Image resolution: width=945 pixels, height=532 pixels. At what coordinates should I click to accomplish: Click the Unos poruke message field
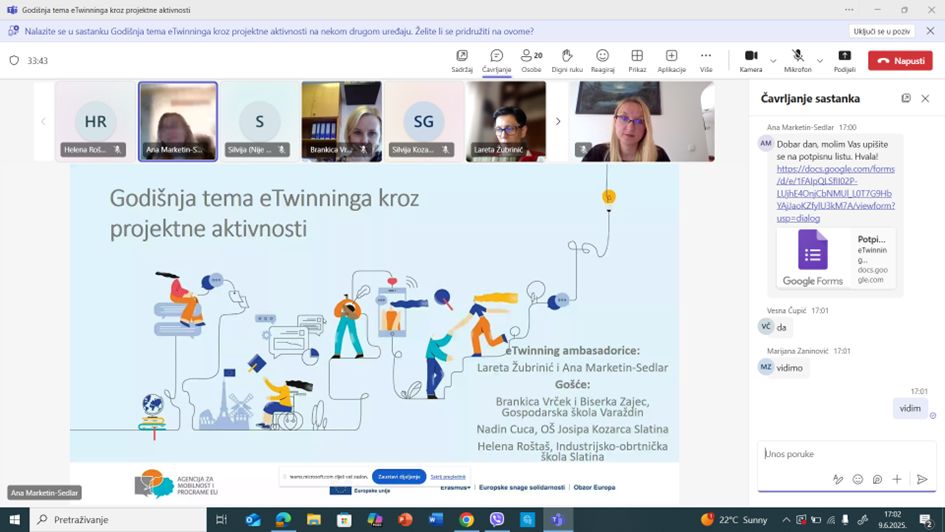(x=847, y=454)
